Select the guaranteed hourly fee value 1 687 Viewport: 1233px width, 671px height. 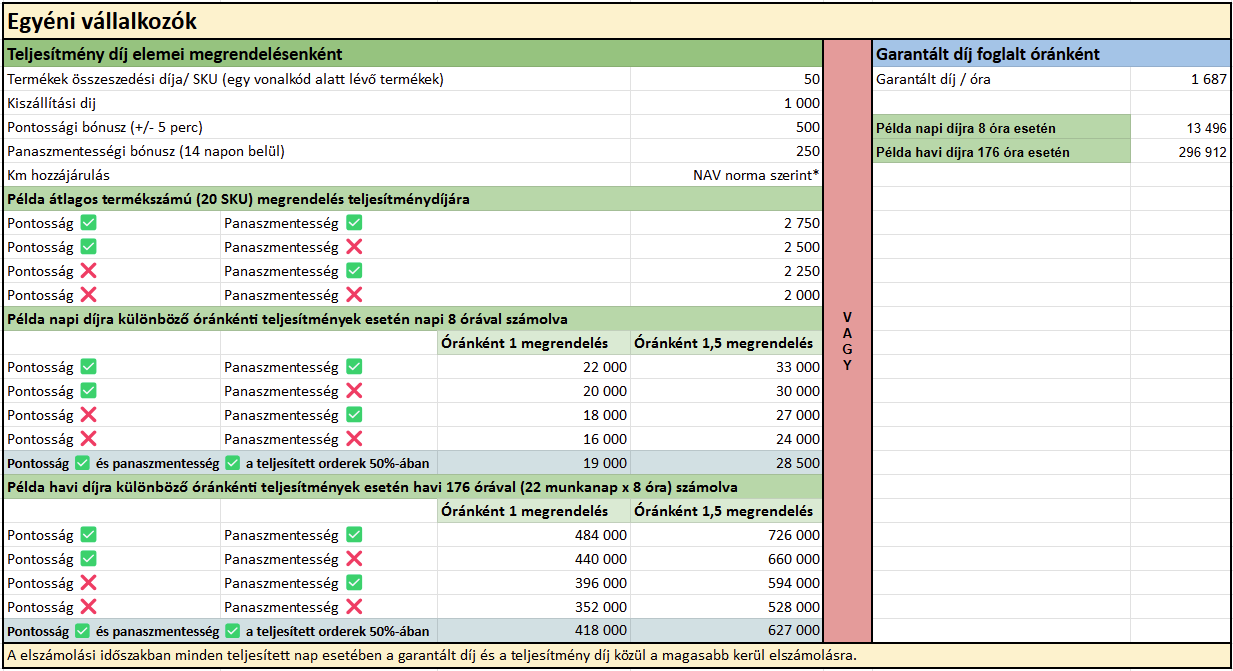click(1180, 79)
